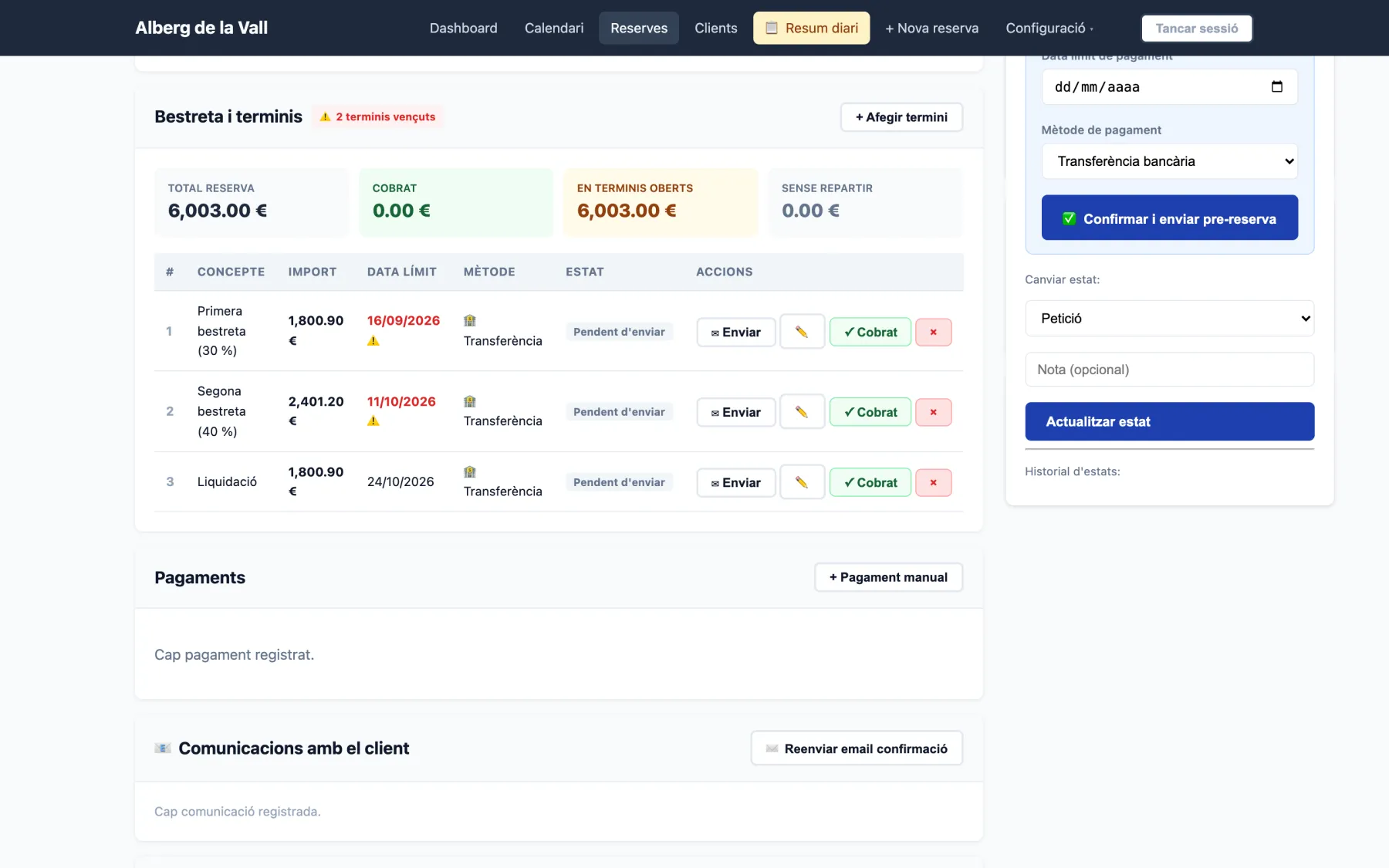Mark Segona bestreta as Cobrat
The image size is (1389, 868).
(870, 412)
